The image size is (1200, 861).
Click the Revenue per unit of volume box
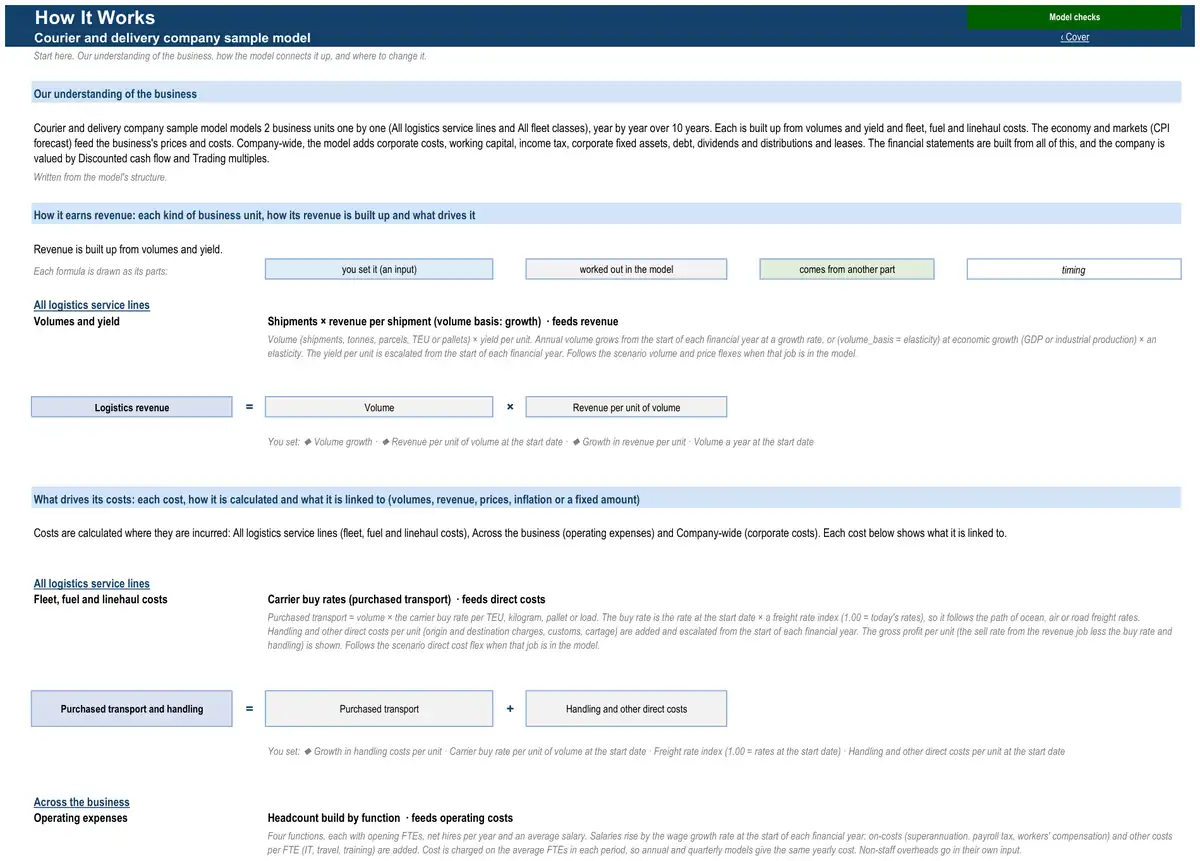tap(626, 407)
